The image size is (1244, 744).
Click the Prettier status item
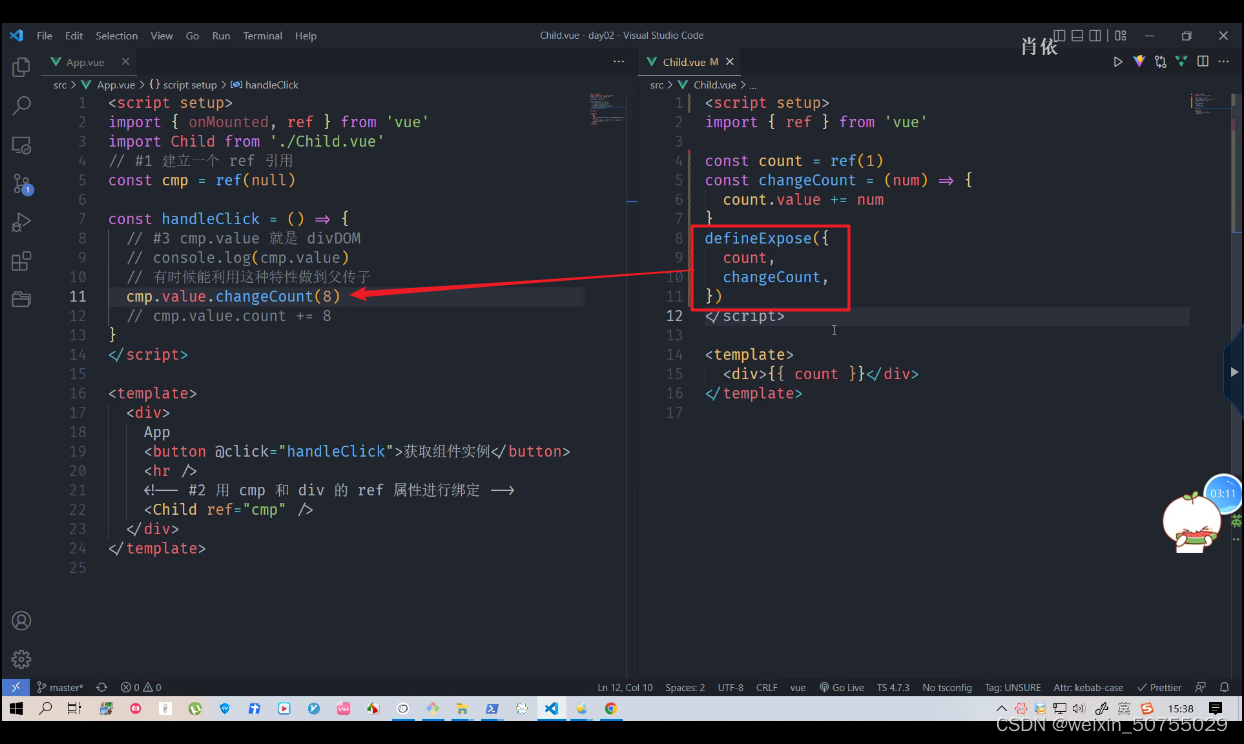(x=1159, y=687)
